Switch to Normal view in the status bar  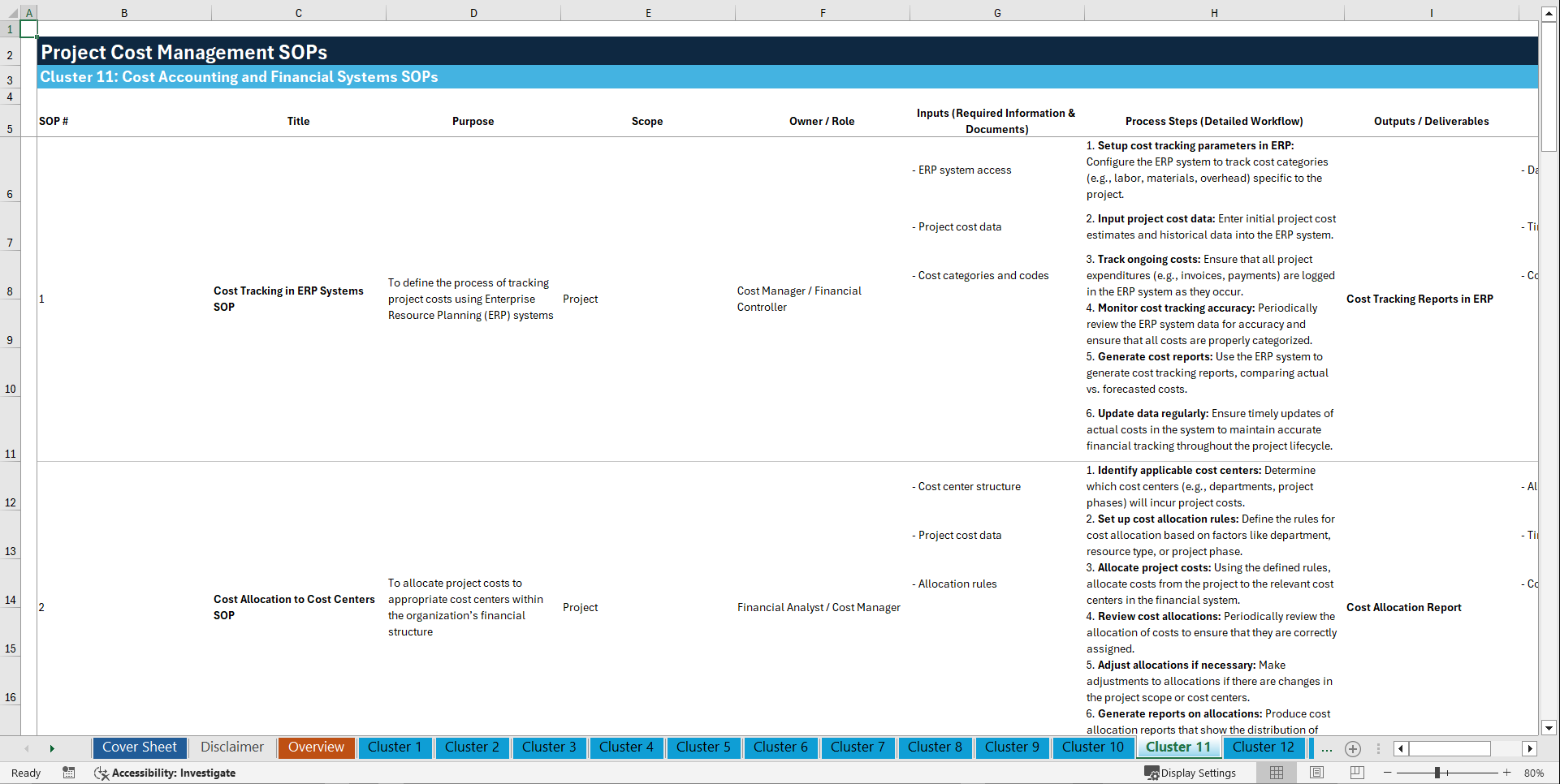coord(1277,772)
